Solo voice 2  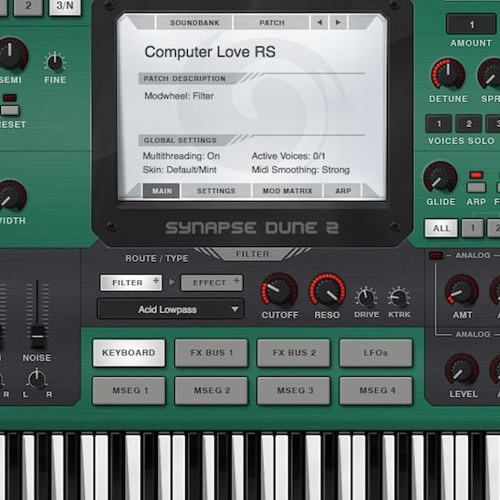pyautogui.click(x=469, y=124)
